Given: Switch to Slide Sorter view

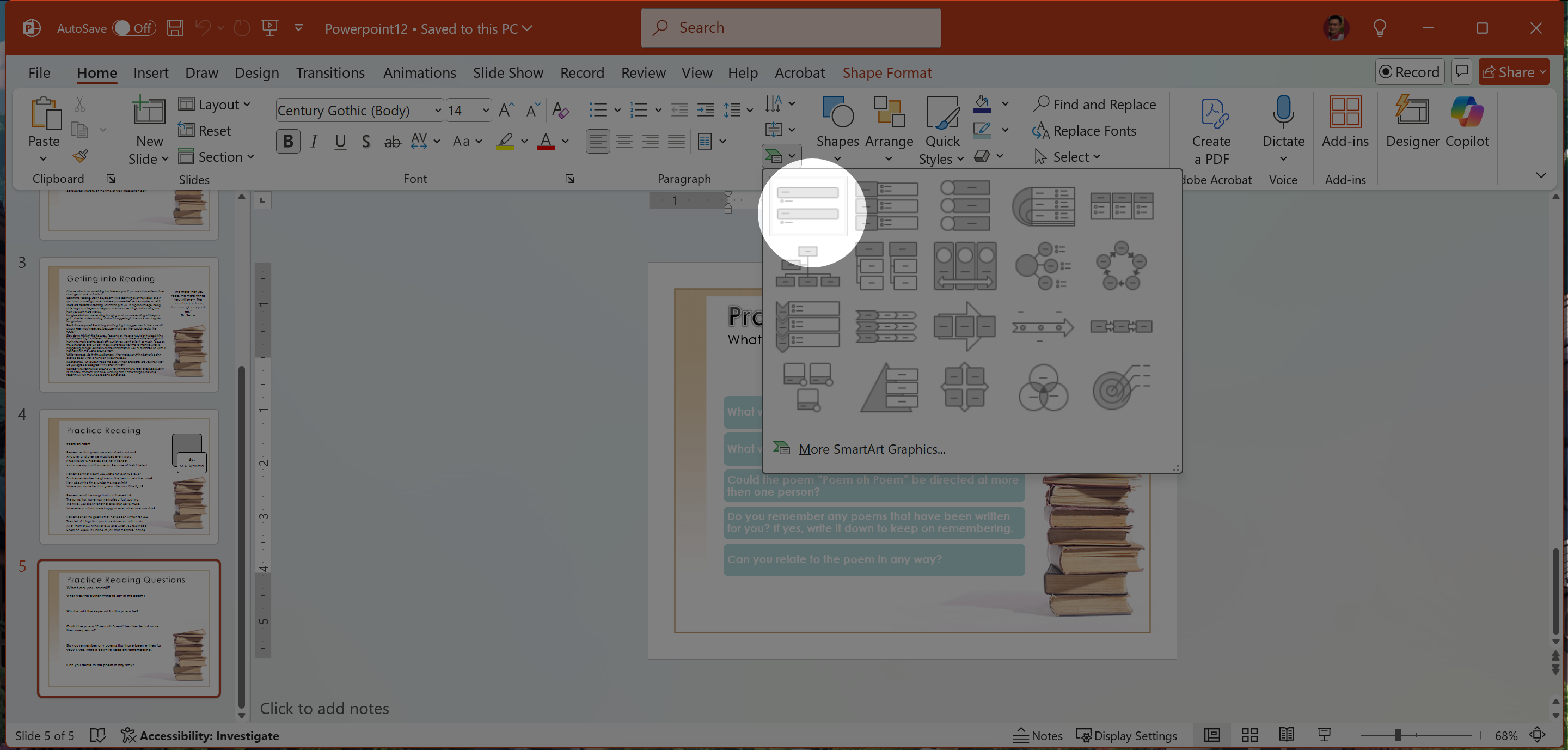Looking at the screenshot, I should tap(1249, 735).
